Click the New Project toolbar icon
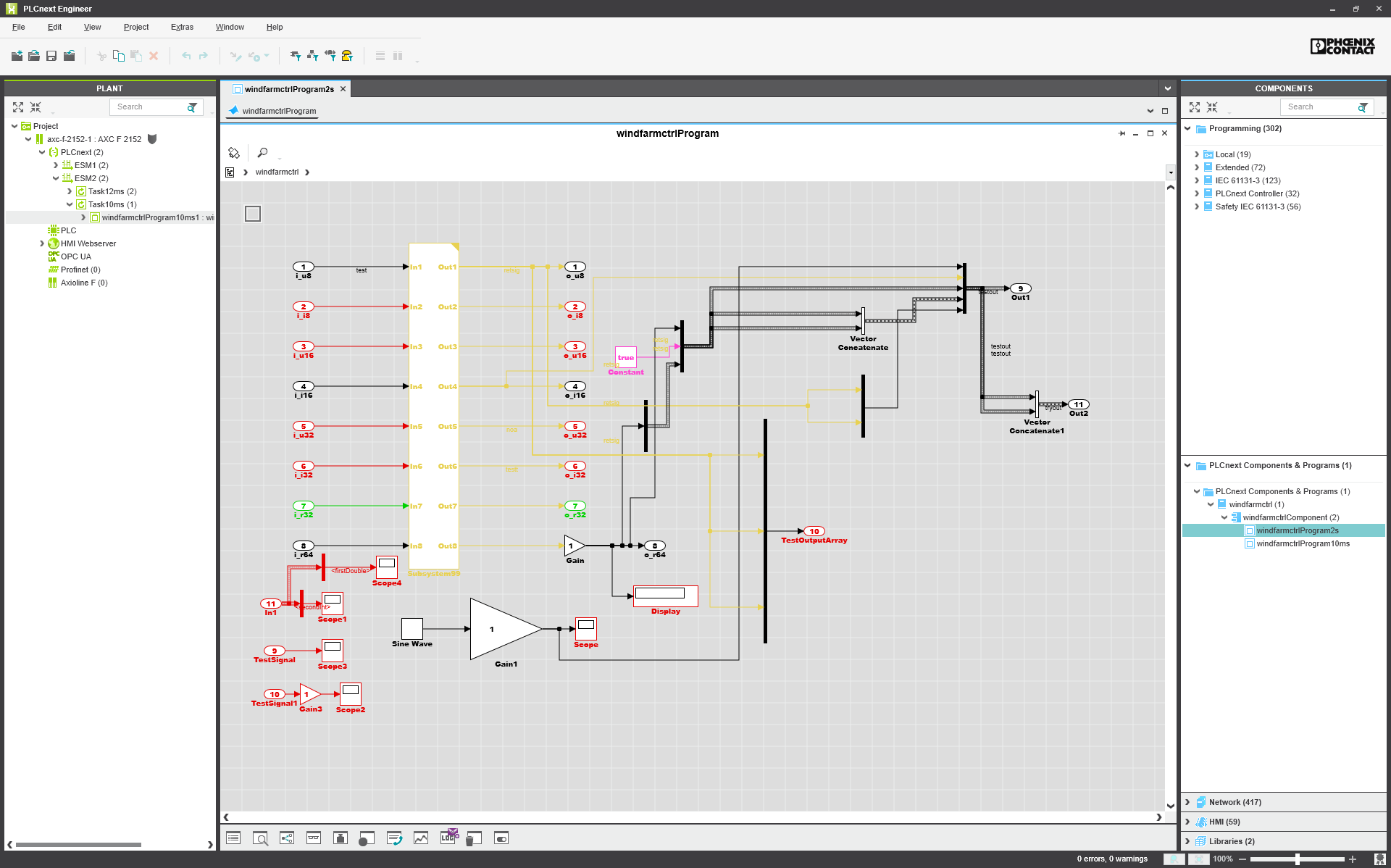The width and height of the screenshot is (1391, 868). point(17,56)
